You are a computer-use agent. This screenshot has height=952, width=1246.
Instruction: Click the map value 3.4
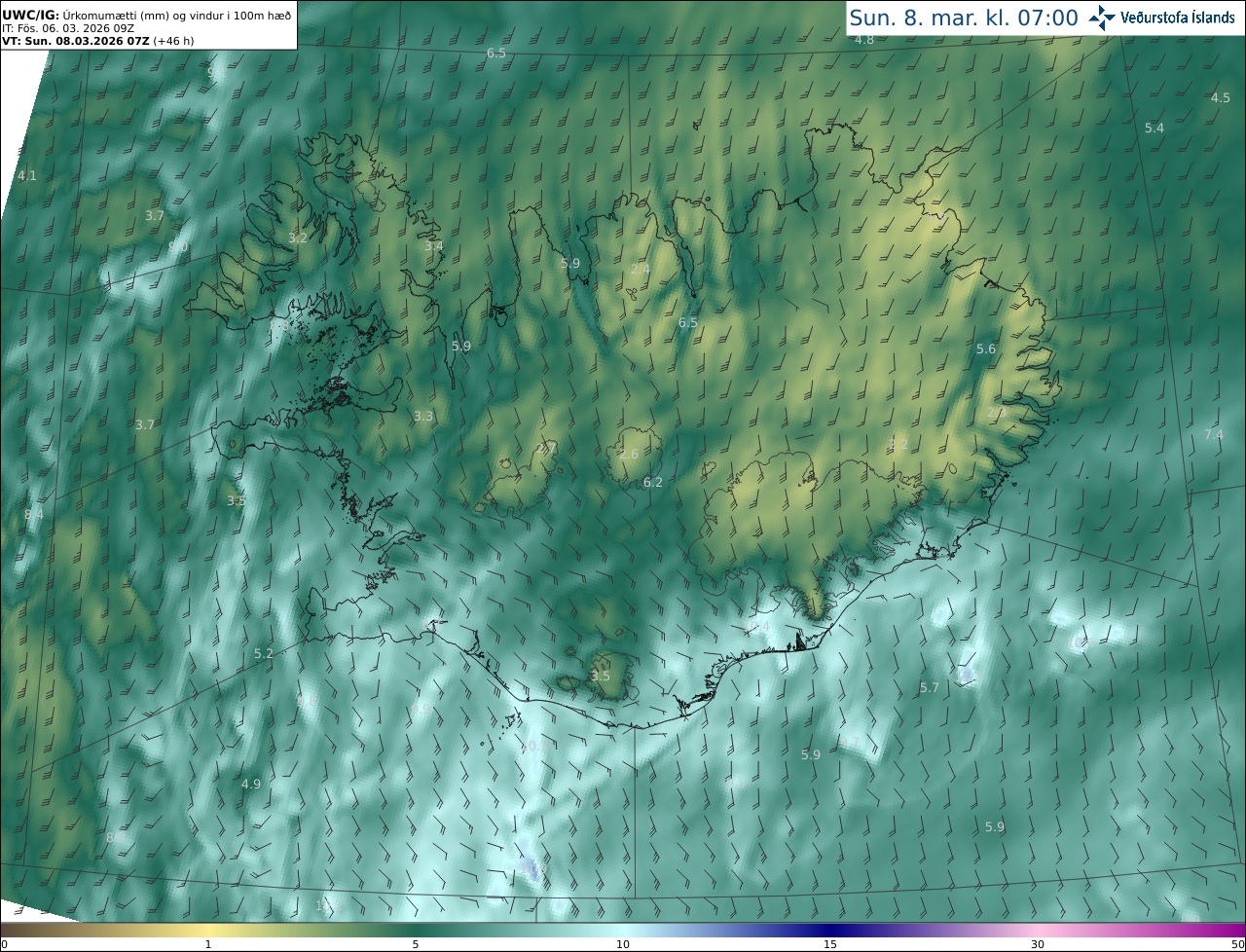(434, 246)
